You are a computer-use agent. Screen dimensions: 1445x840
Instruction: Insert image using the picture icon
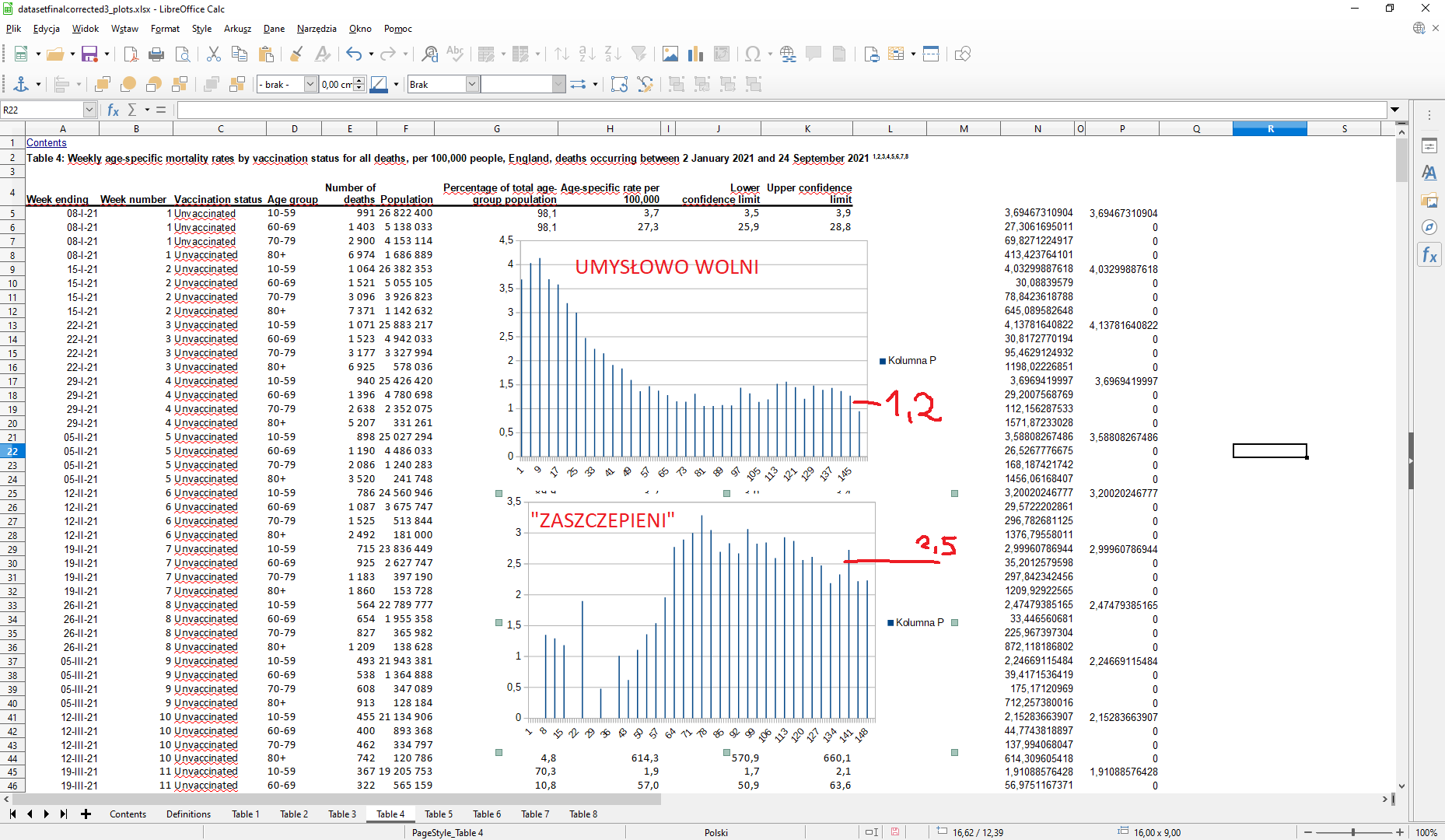tap(670, 54)
